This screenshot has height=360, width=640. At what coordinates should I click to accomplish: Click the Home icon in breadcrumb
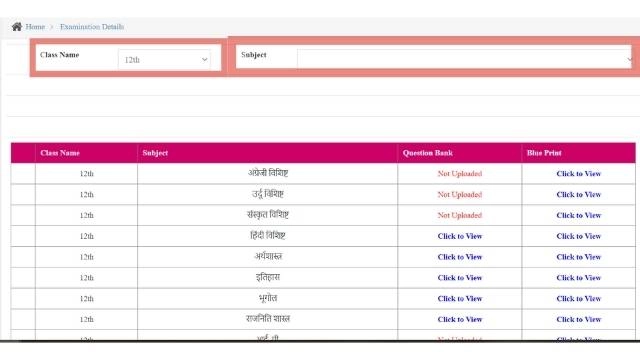[17, 27]
